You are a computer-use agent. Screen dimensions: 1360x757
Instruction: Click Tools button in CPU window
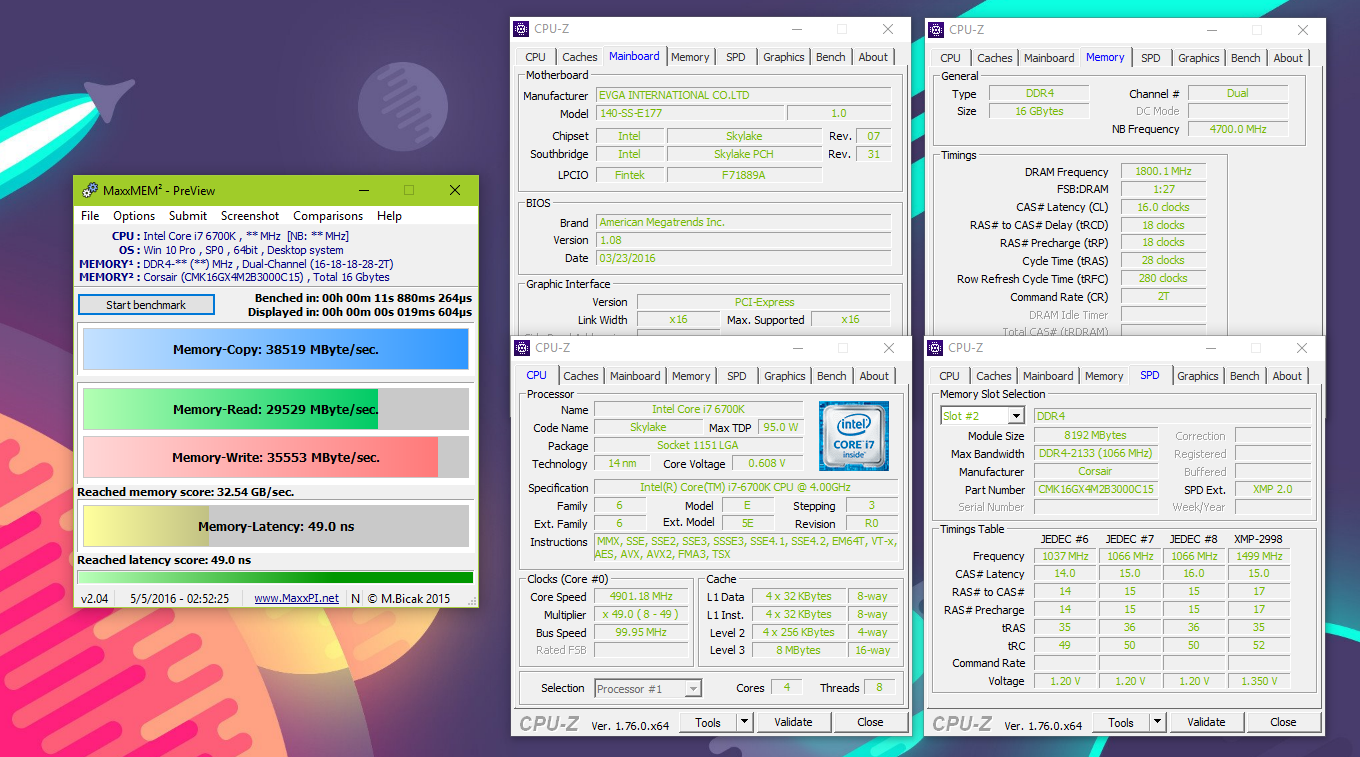pos(708,722)
